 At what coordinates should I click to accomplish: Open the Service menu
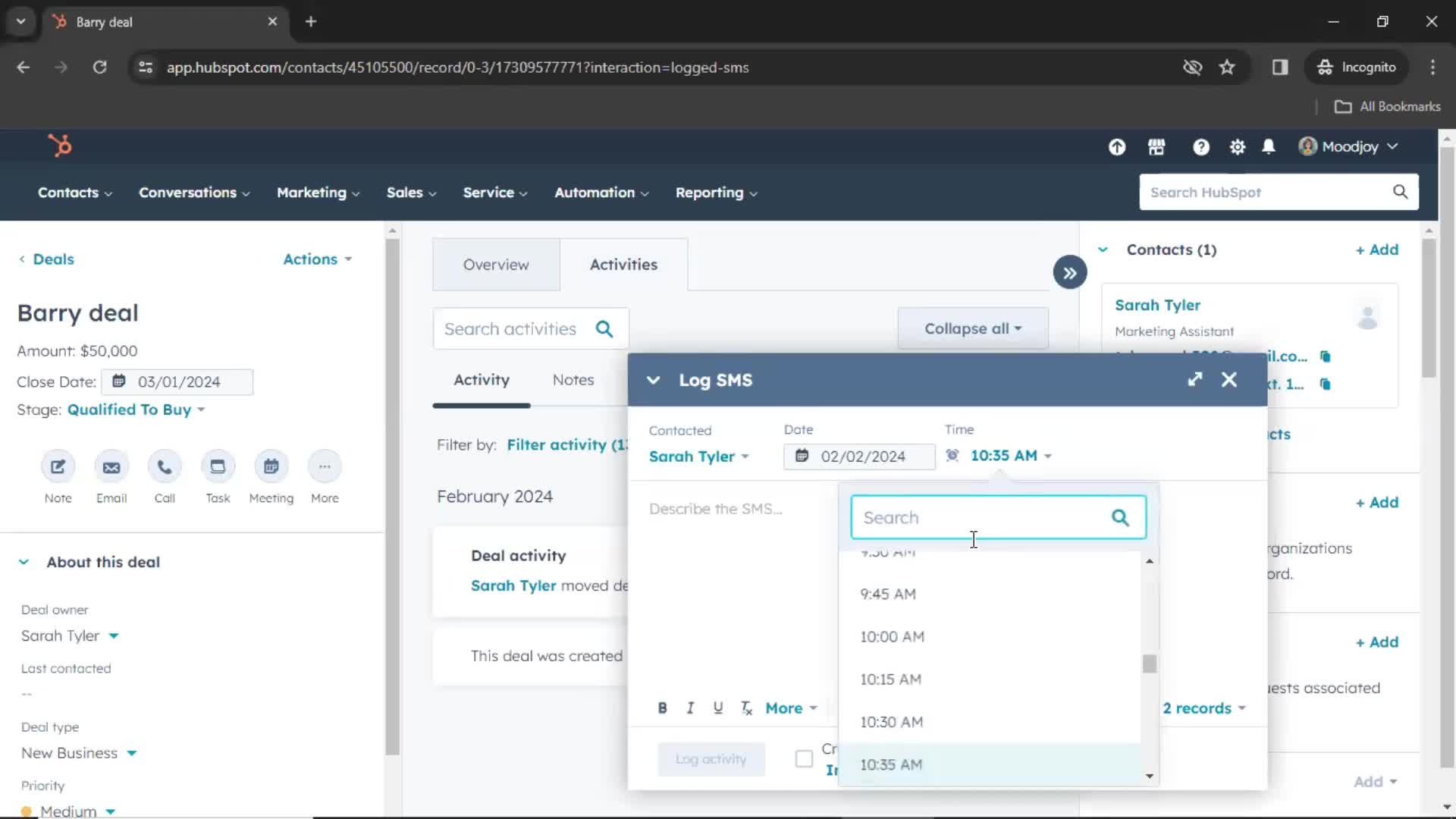[x=494, y=193]
